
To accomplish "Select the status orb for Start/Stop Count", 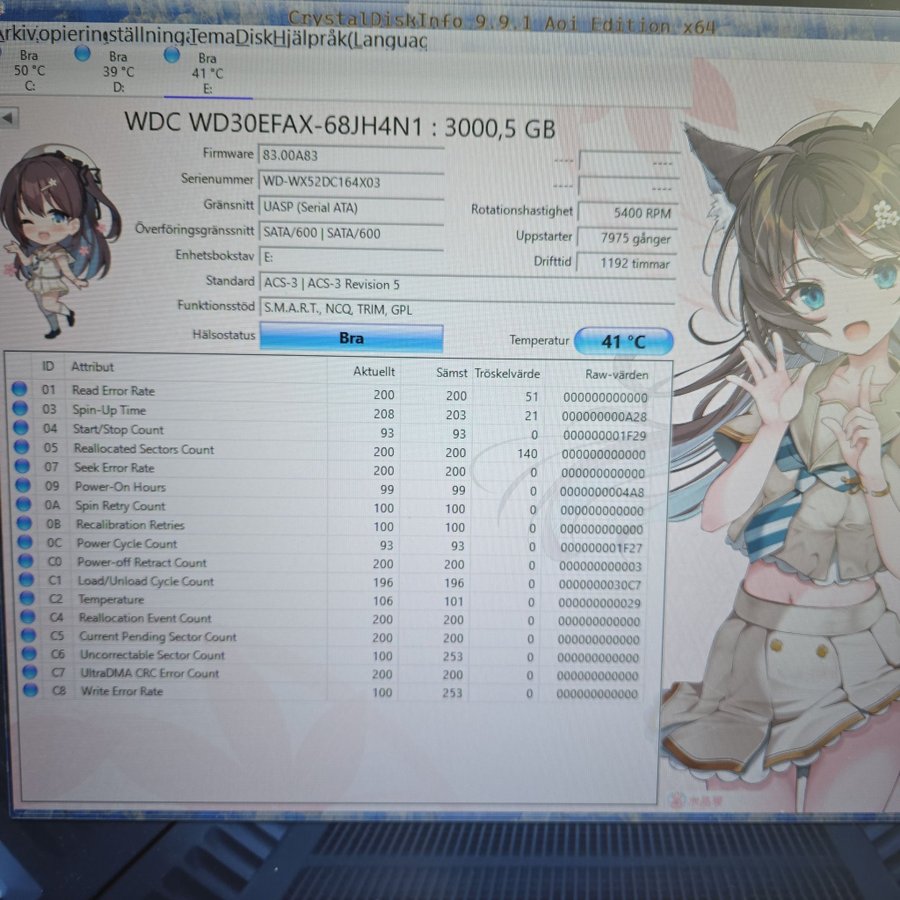I will pos(21,427).
